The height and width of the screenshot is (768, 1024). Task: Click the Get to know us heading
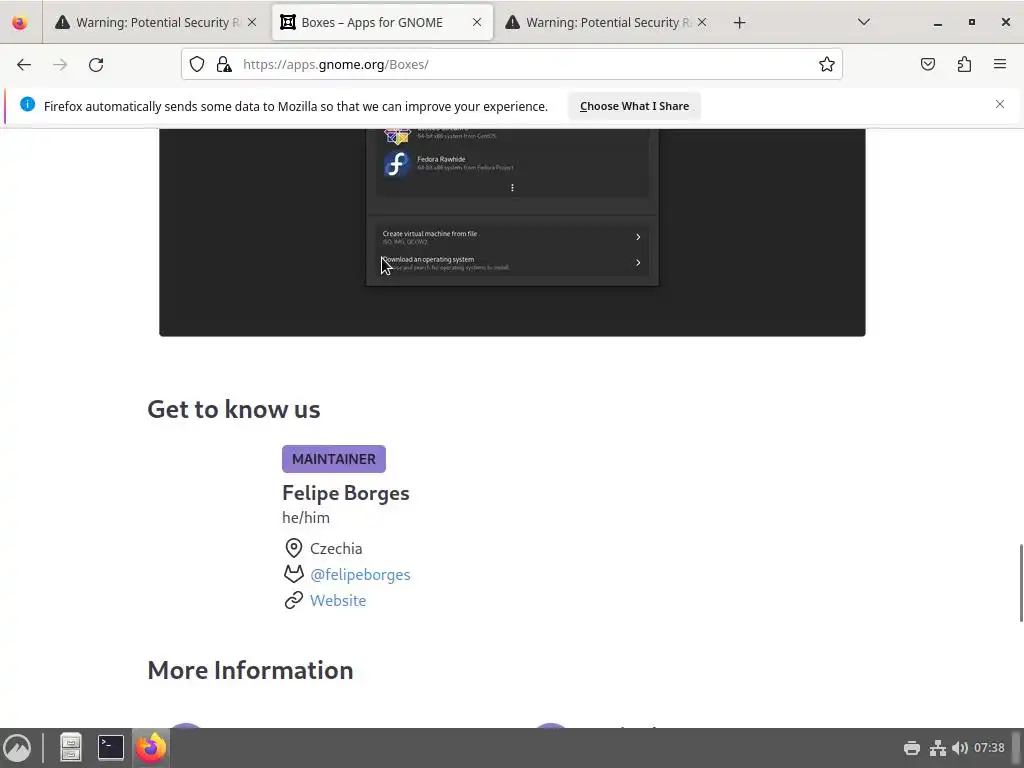tap(234, 409)
